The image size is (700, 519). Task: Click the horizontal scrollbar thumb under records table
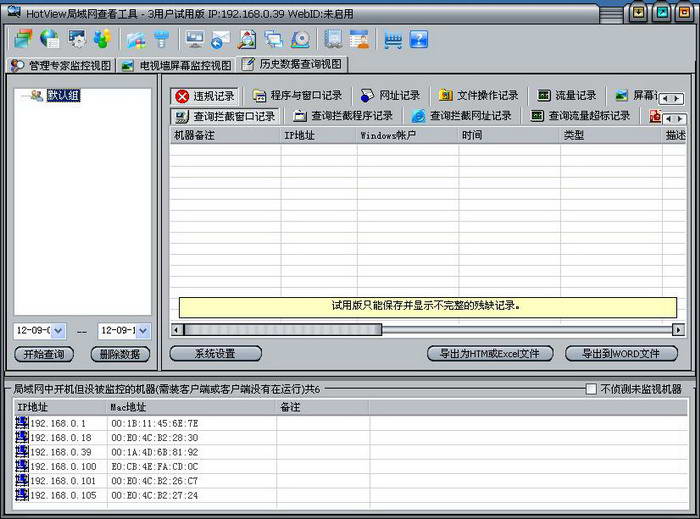tap(282, 329)
